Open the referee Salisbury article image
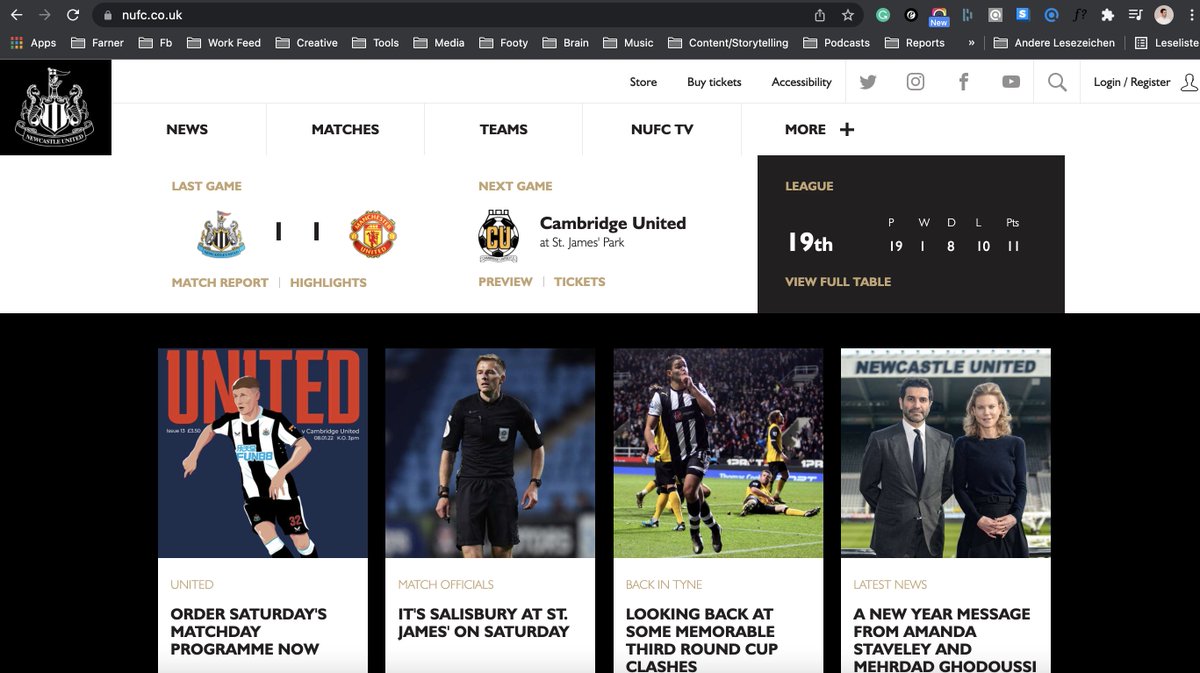This screenshot has width=1200, height=673. 490,453
